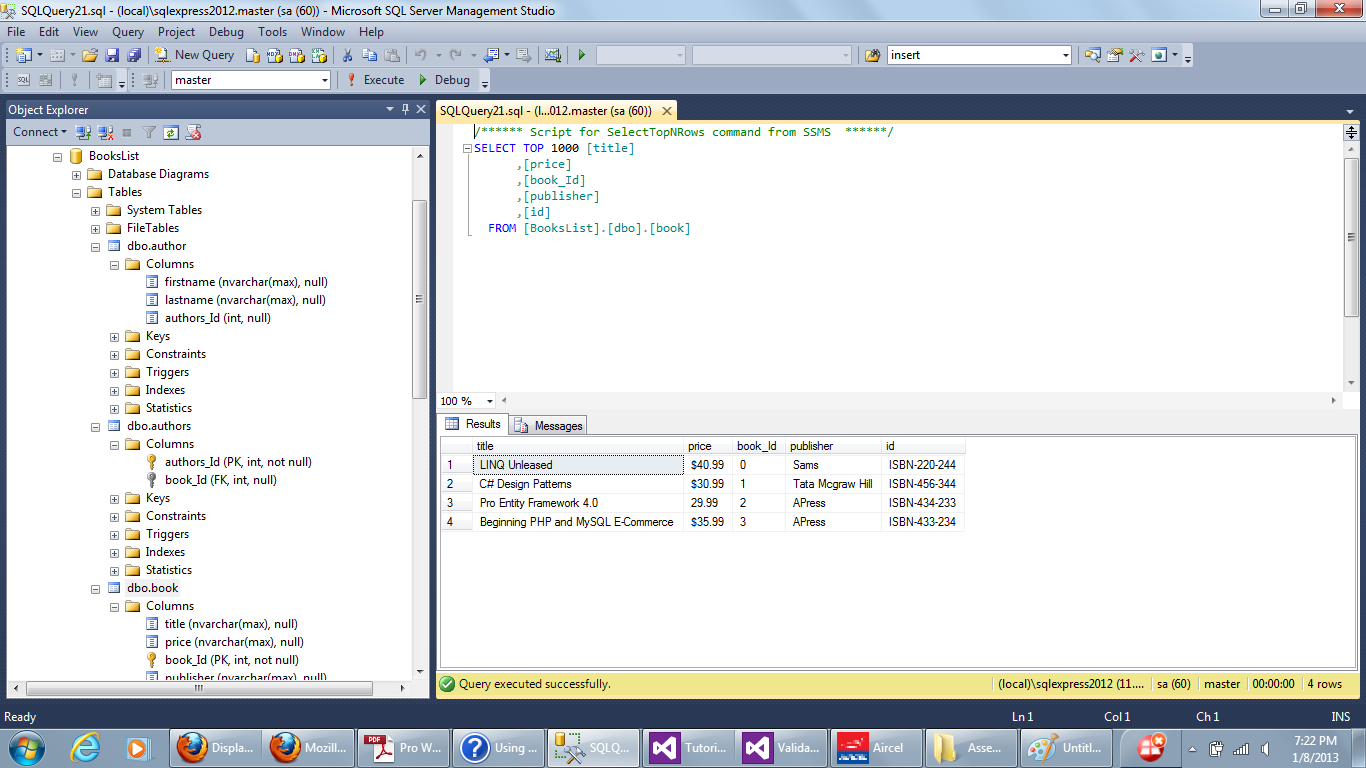The height and width of the screenshot is (768, 1366).
Task: Click the Analysis Services MDX Query icon
Action: tap(274, 55)
